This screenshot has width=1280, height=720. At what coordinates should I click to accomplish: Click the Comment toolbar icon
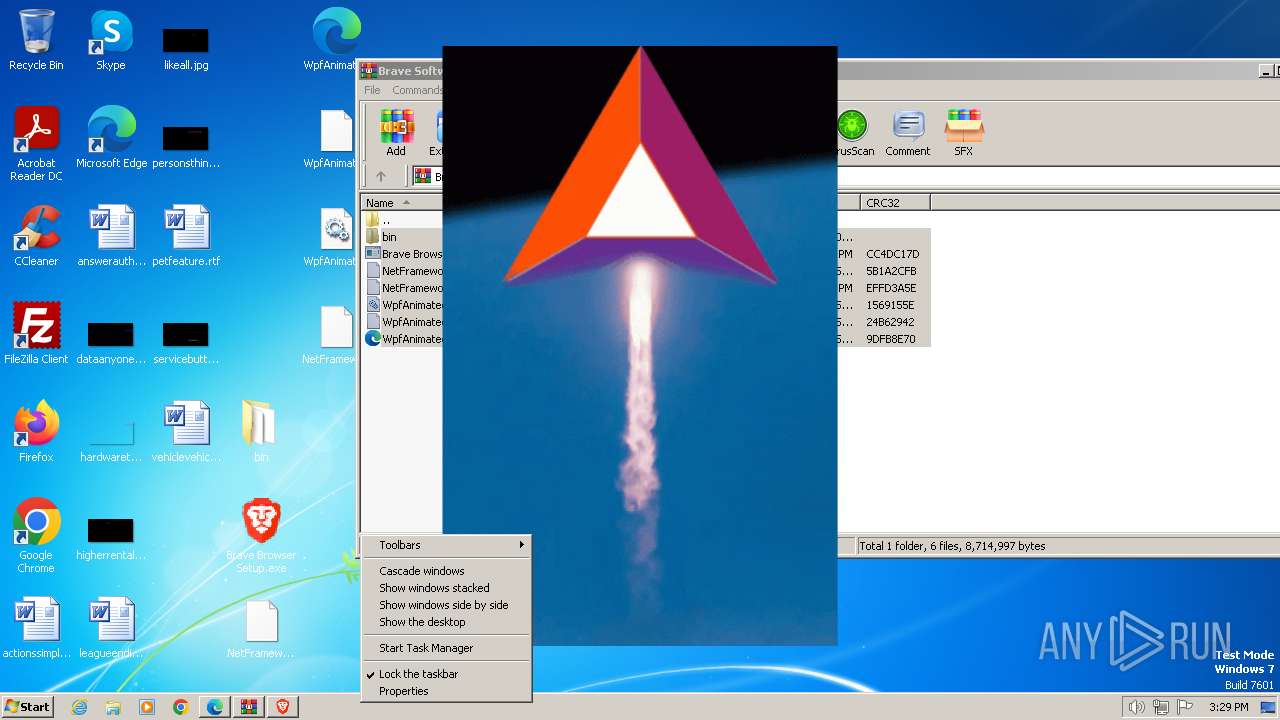(907, 133)
